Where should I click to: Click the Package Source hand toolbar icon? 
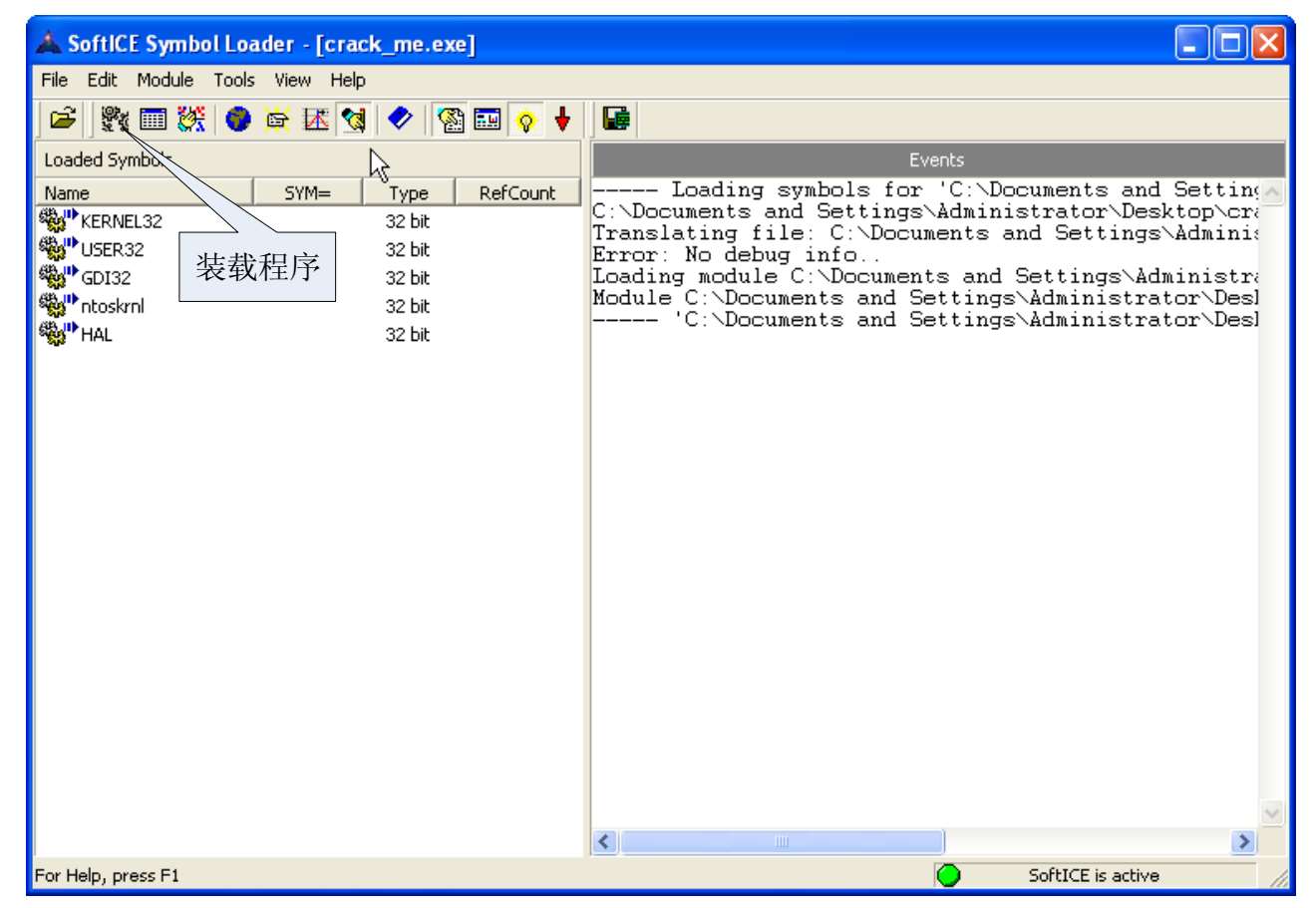point(190,120)
